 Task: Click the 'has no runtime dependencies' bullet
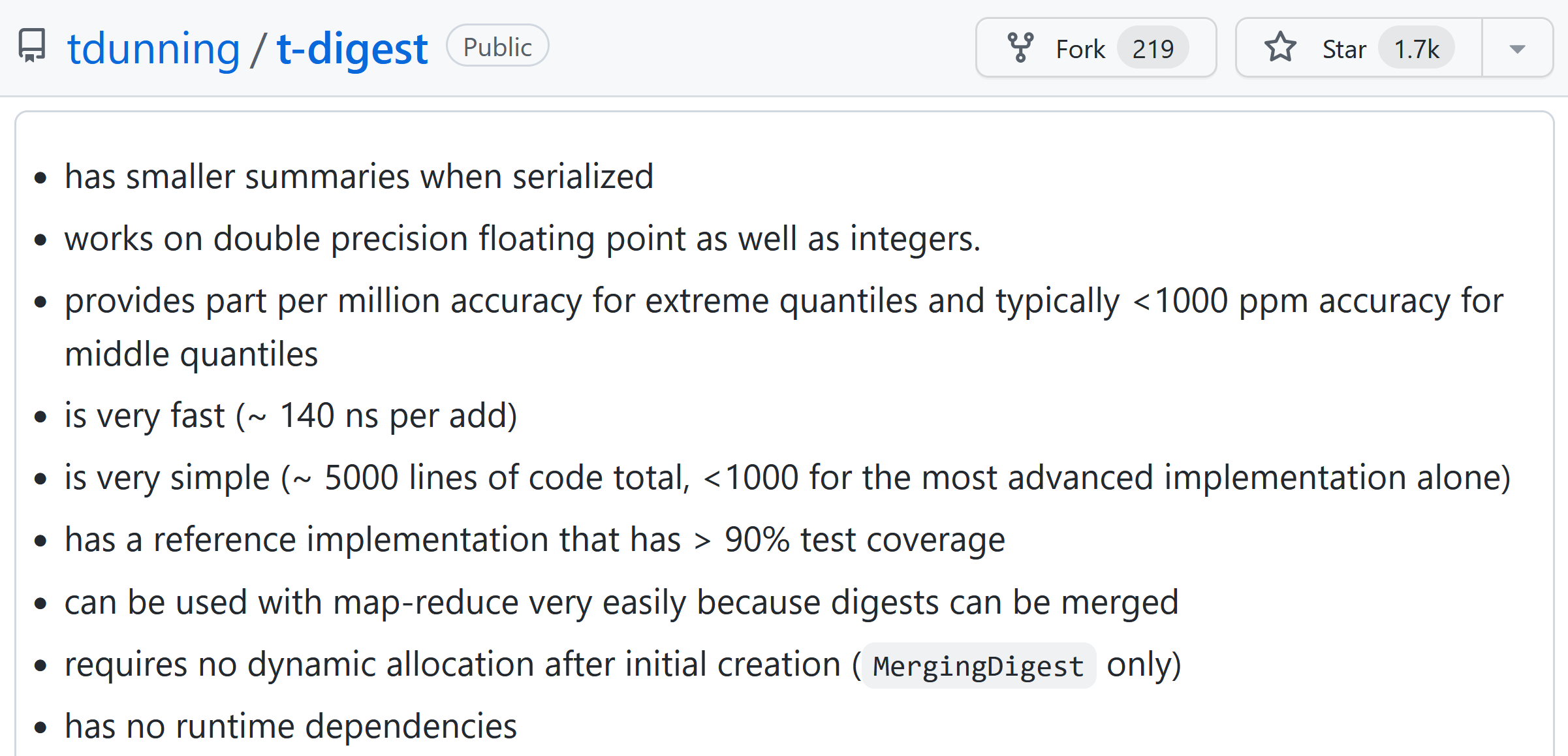point(290,726)
